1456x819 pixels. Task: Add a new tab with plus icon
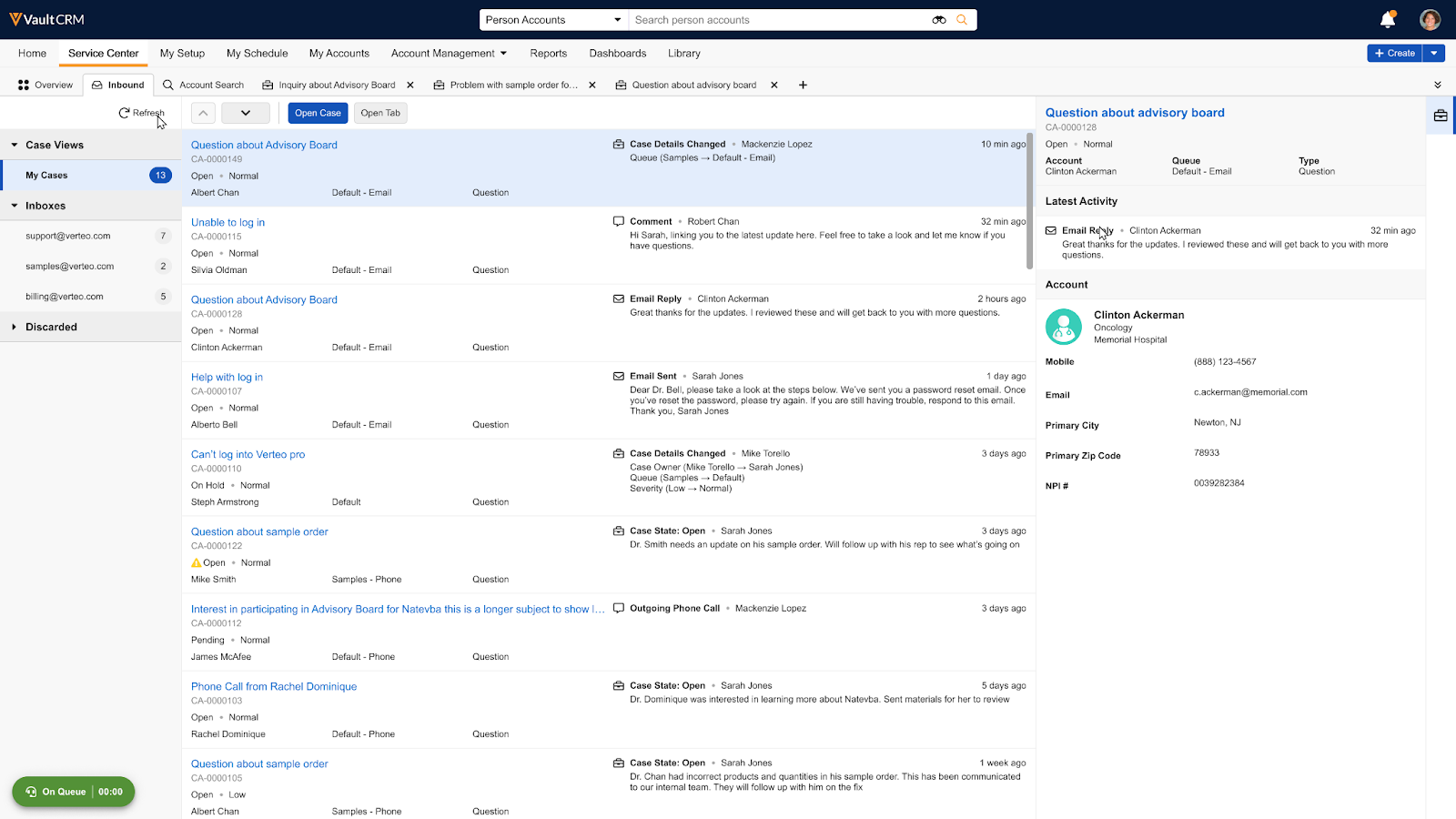[803, 86]
